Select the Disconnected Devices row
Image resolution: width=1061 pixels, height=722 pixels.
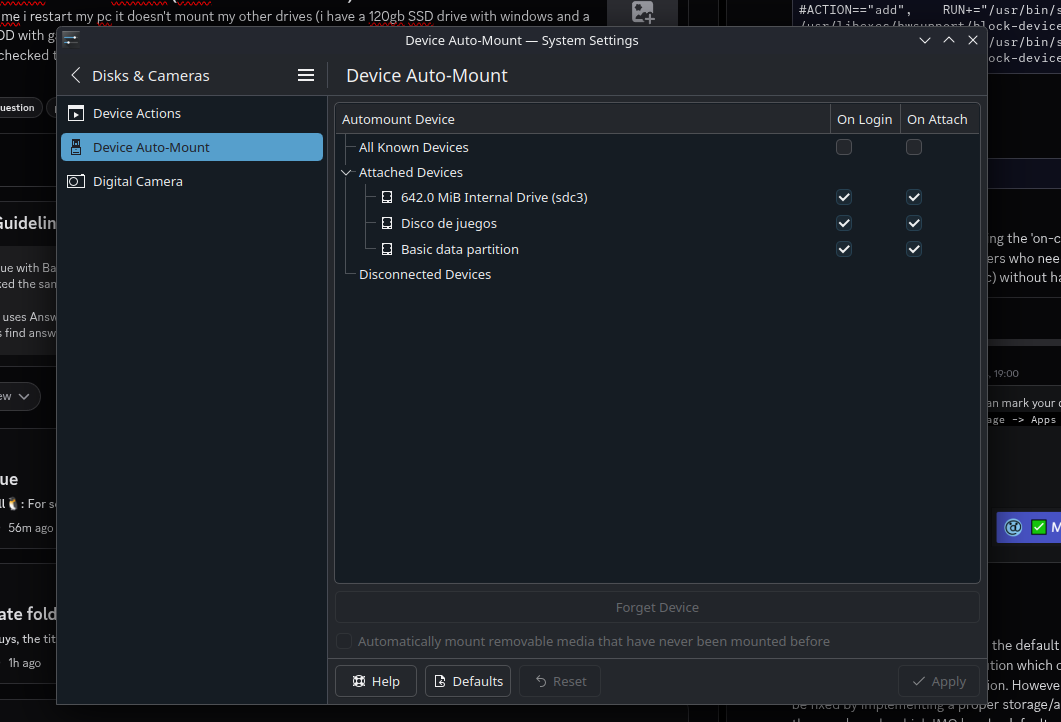[657, 274]
